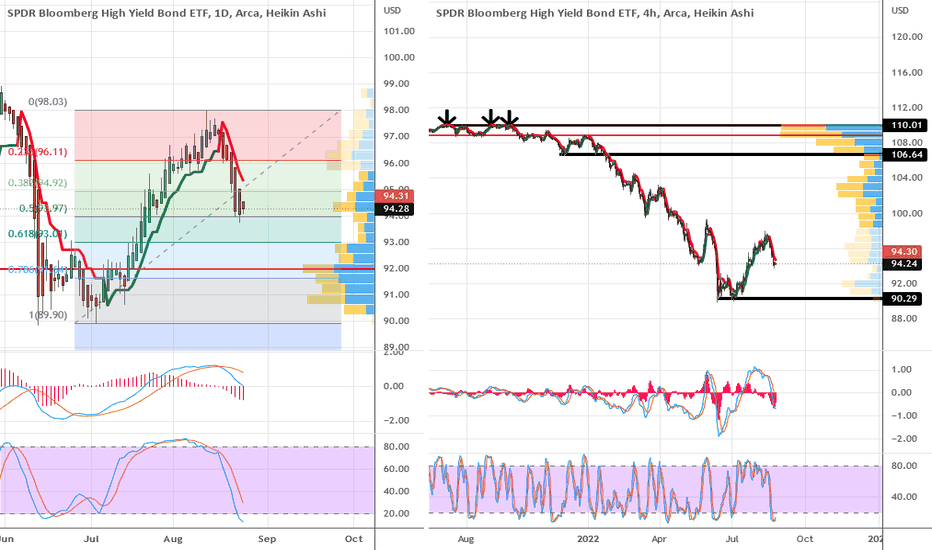This screenshot has width=932, height=550.
Task: Click the Jul label on the 4h time axis
Action: (x=732, y=539)
